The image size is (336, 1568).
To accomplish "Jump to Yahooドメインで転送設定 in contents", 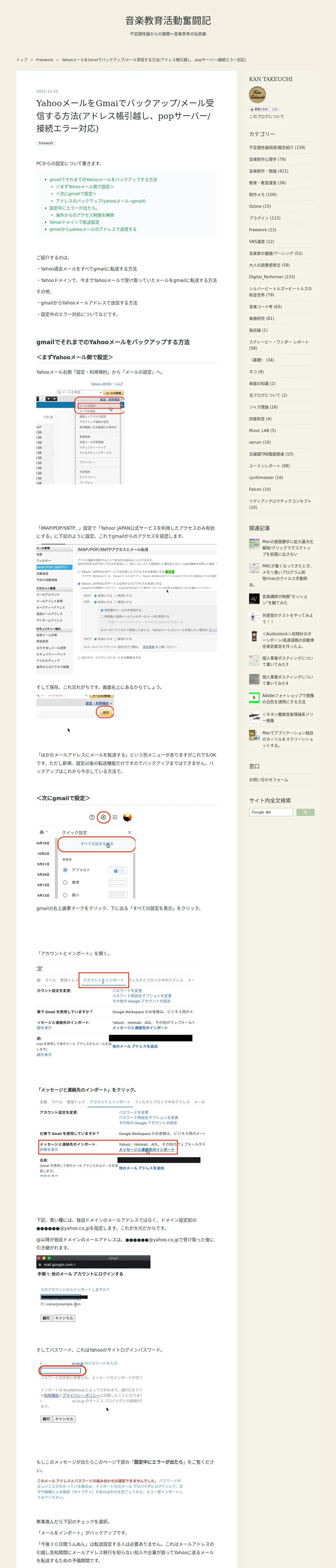I will pos(74,222).
